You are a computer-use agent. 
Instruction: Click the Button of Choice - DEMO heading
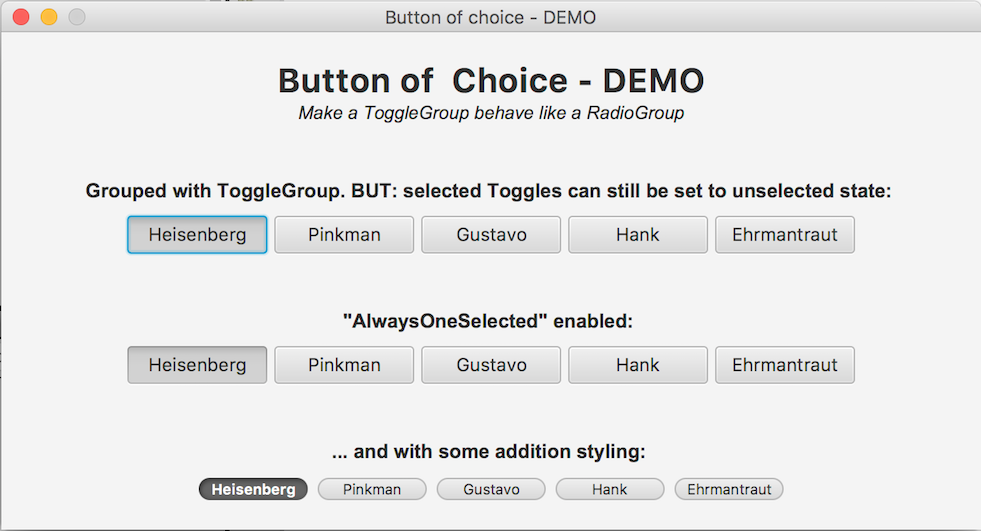coord(491,81)
